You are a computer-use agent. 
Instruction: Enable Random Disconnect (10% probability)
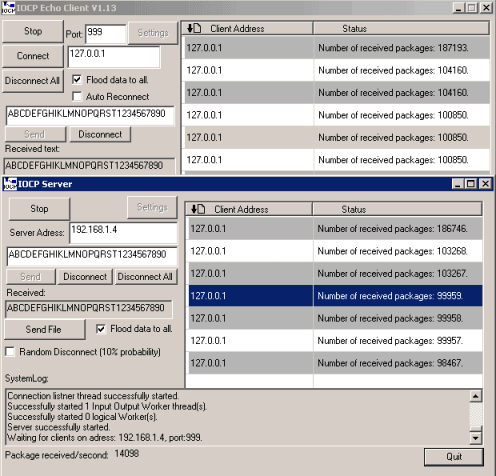click(x=10, y=352)
